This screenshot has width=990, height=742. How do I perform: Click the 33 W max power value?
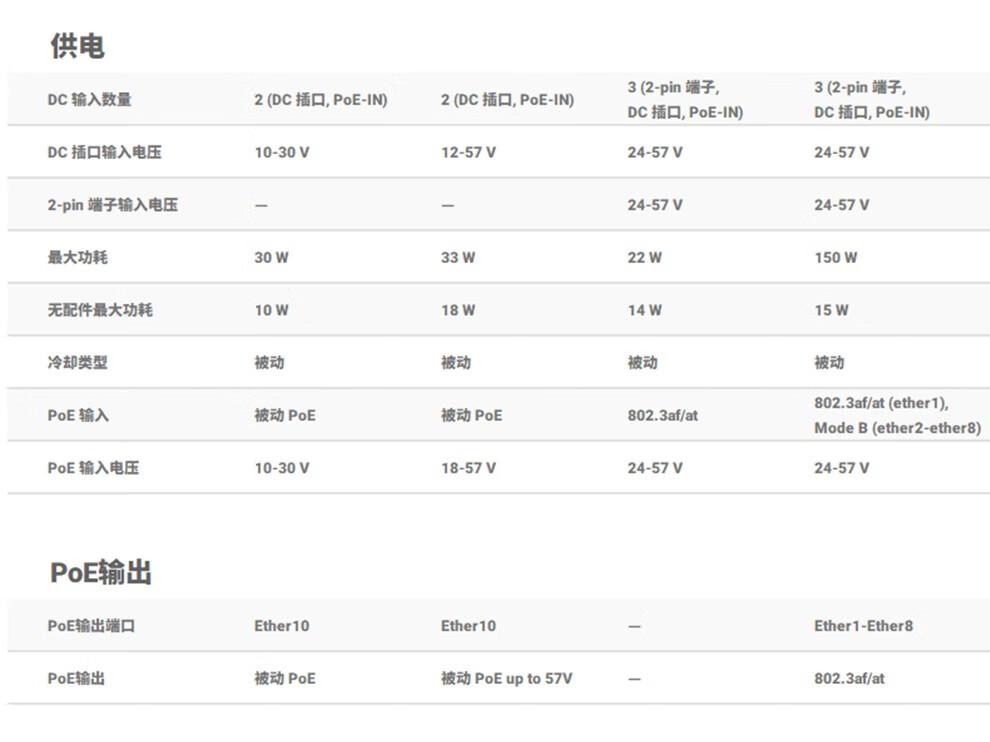pyautogui.click(x=458, y=258)
